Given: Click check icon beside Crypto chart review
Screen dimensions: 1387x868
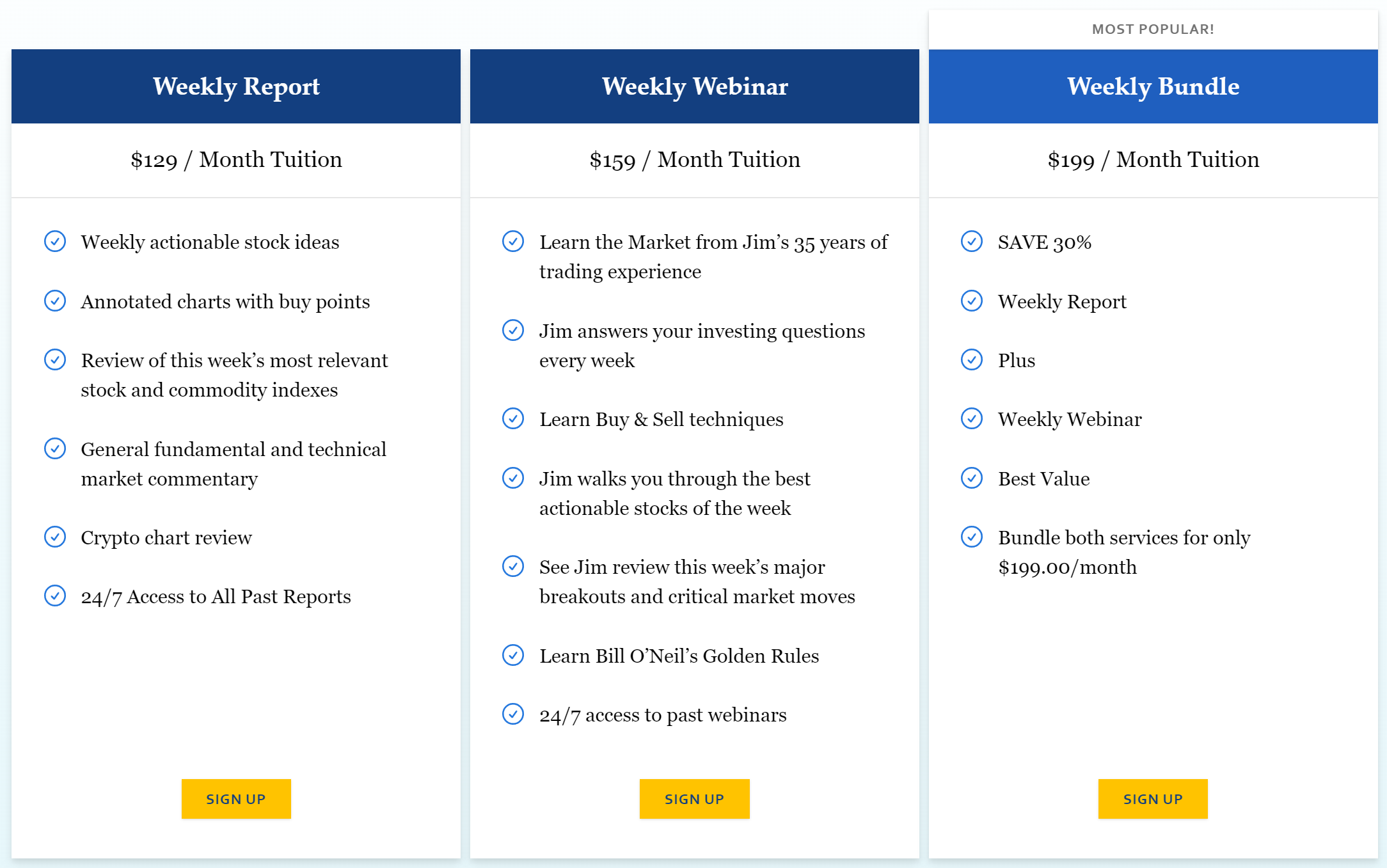Looking at the screenshot, I should [x=55, y=537].
